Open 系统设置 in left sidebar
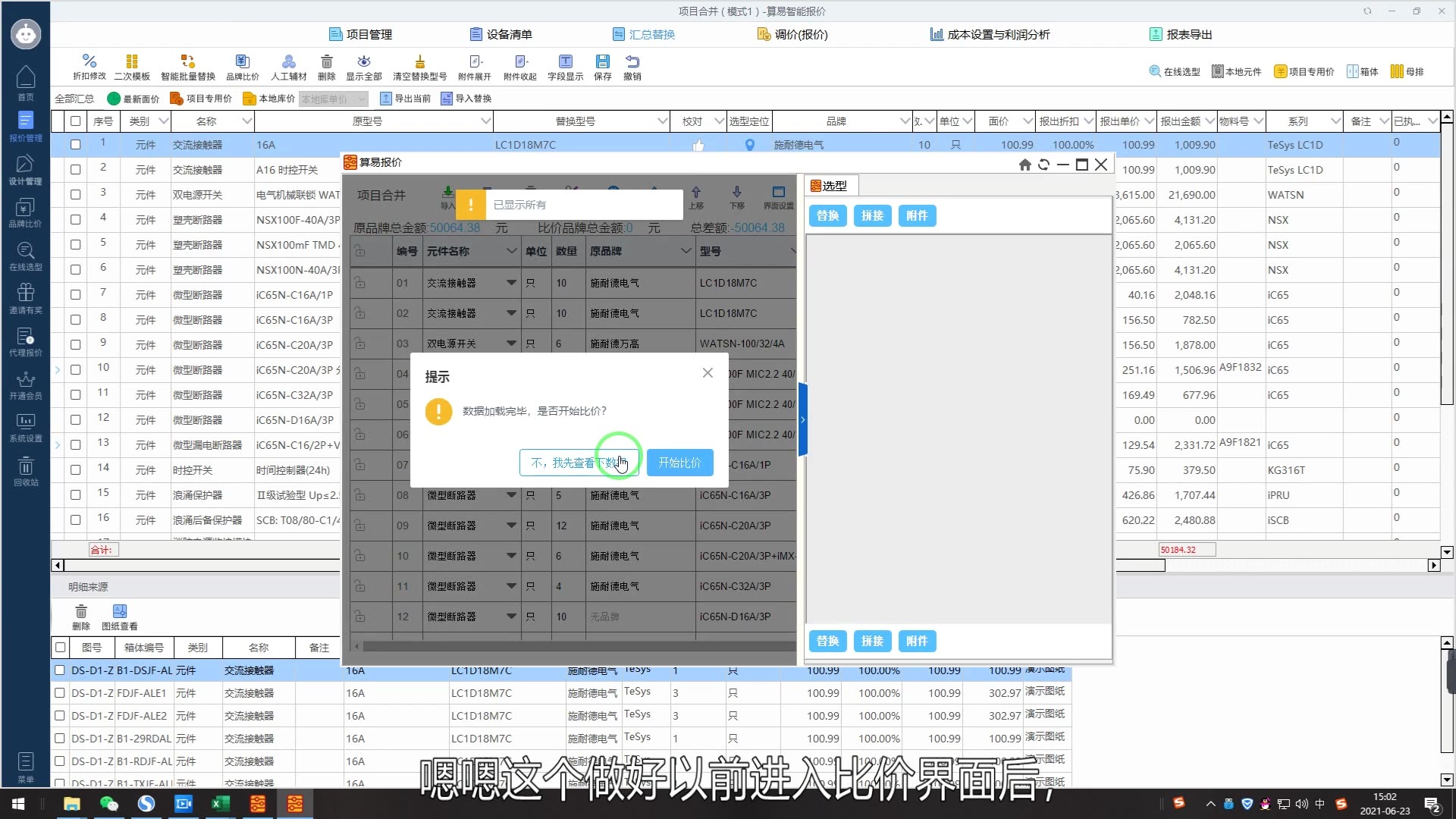 tap(26, 427)
